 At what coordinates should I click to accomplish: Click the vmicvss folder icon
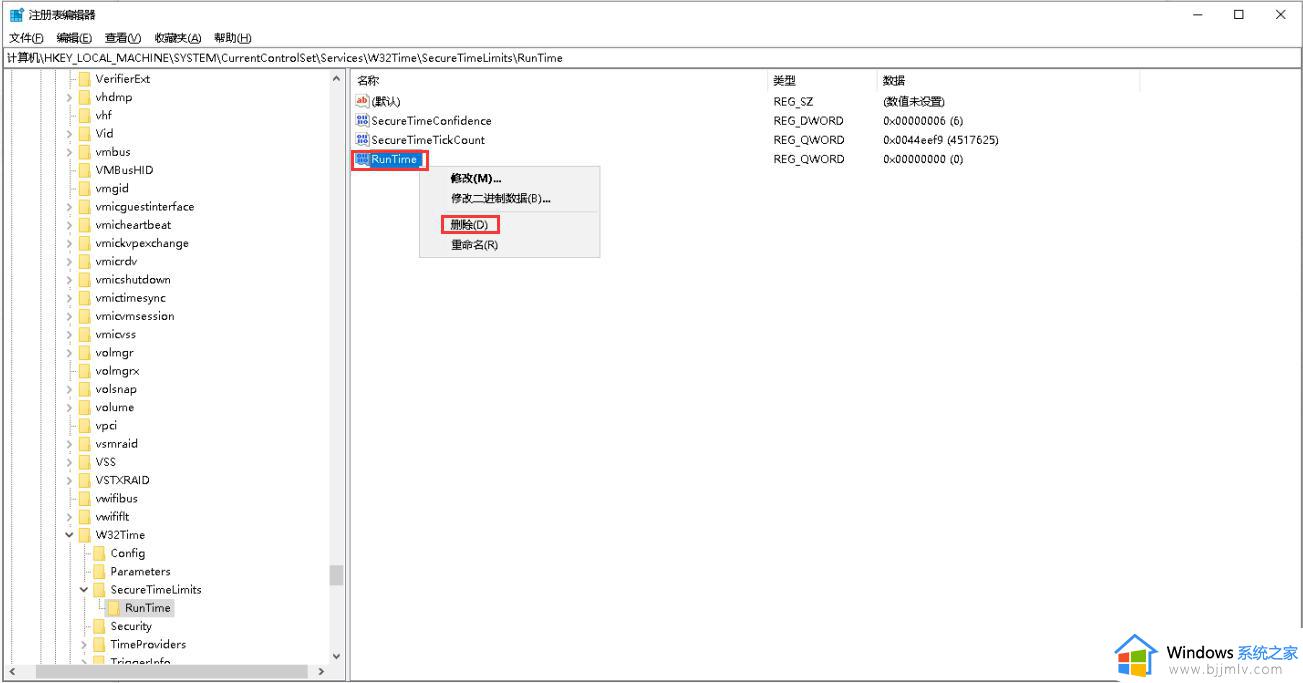pos(85,334)
